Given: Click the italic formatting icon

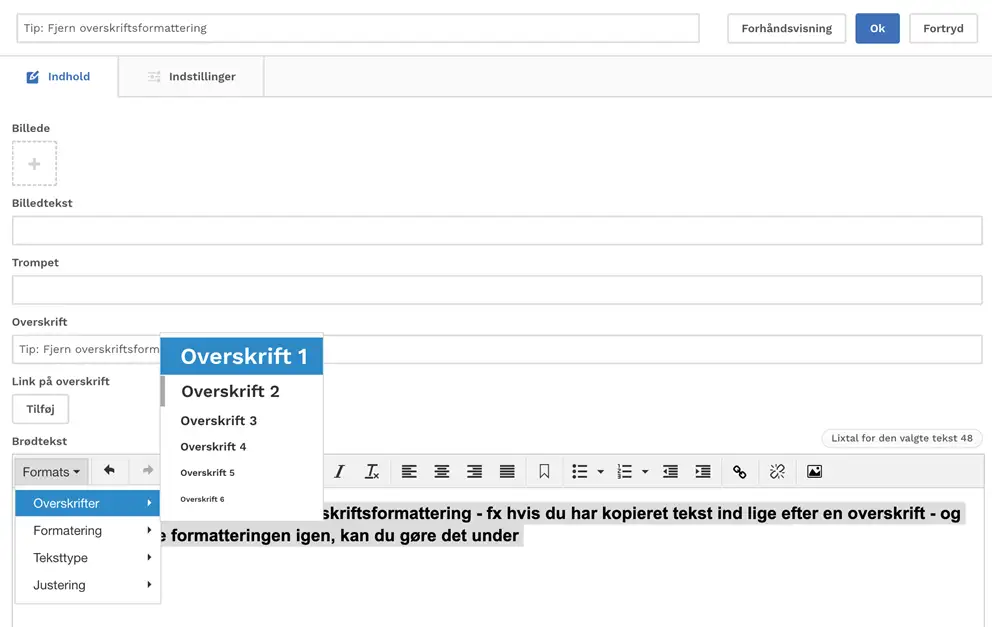Looking at the screenshot, I should click(x=339, y=472).
